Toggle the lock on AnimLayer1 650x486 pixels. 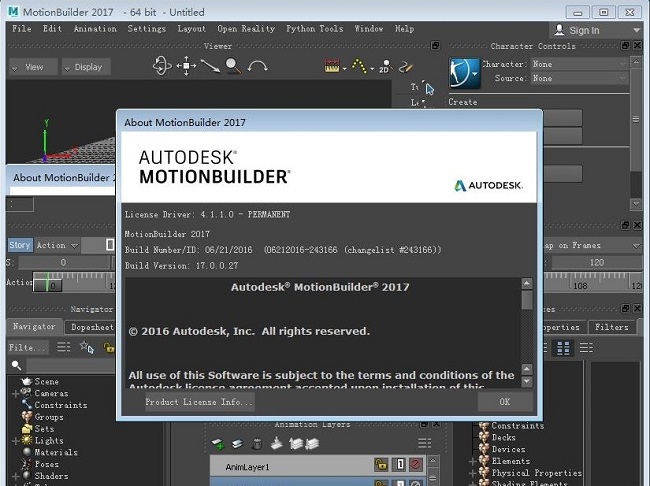[381, 464]
